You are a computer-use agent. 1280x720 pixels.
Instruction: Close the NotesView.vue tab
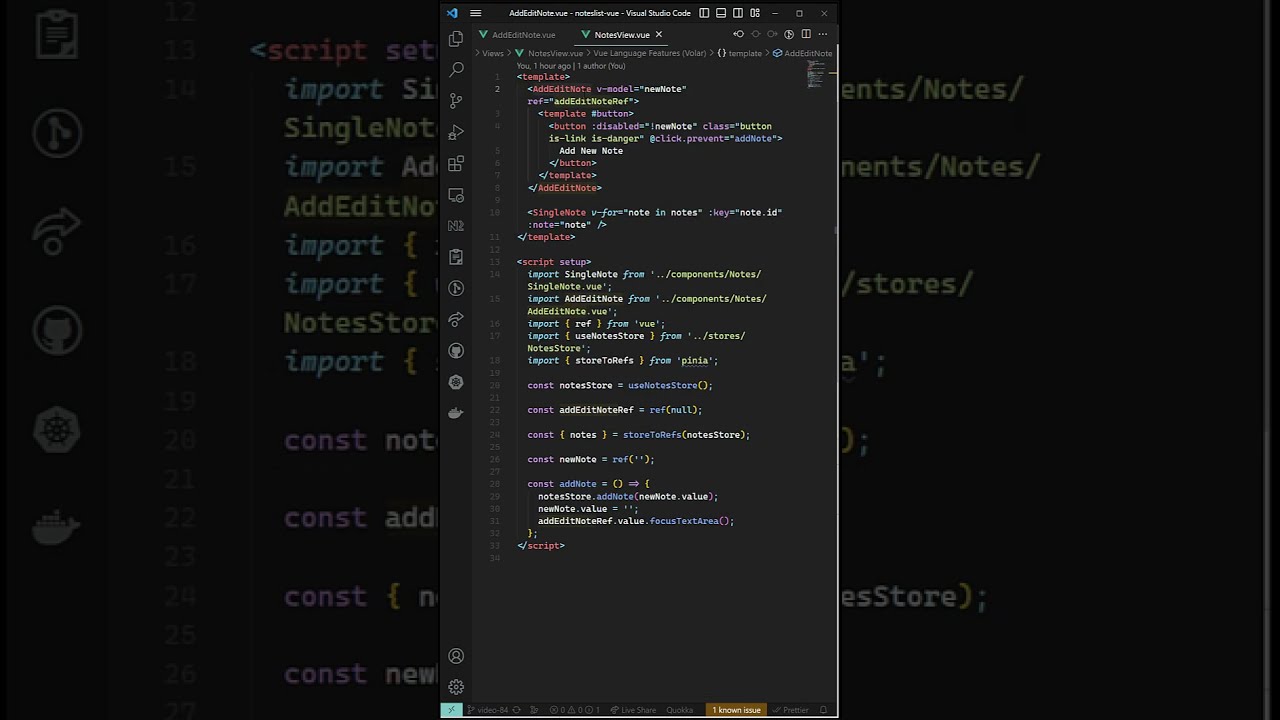(x=658, y=35)
